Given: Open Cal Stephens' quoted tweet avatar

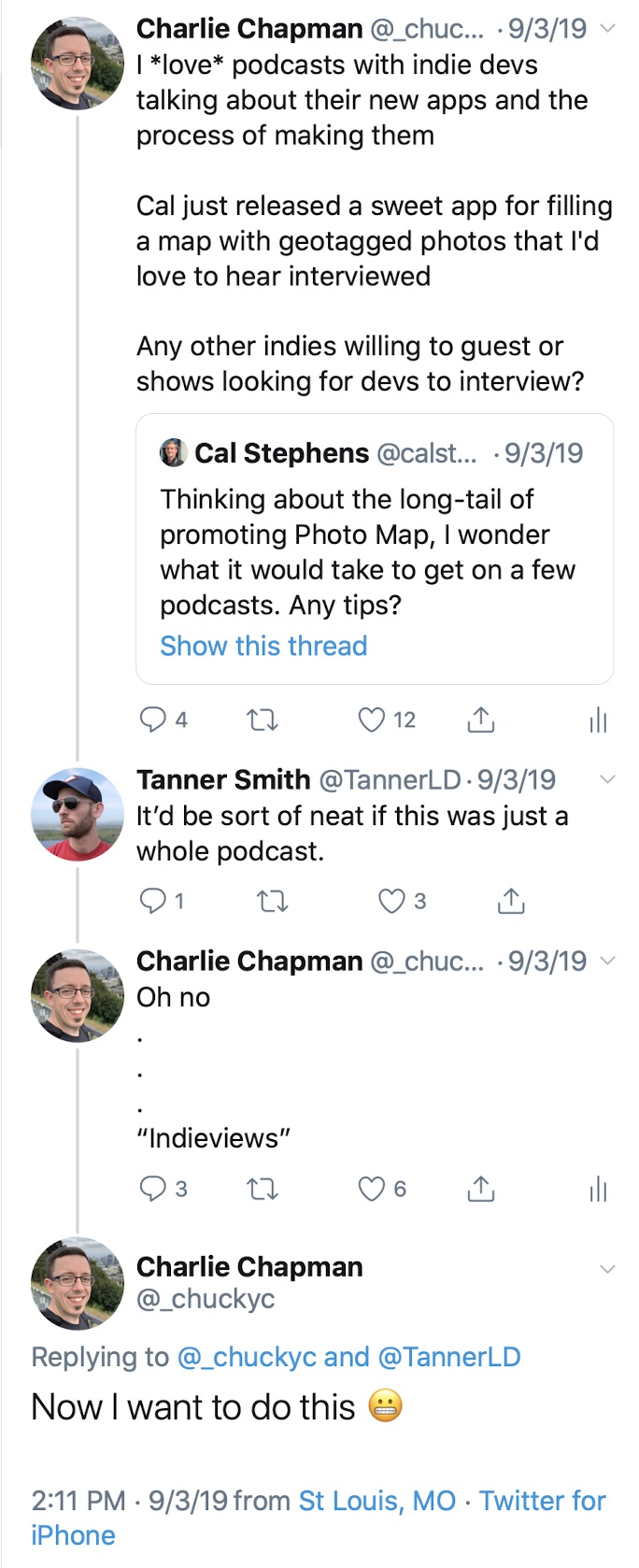Looking at the screenshot, I should pos(174,453).
